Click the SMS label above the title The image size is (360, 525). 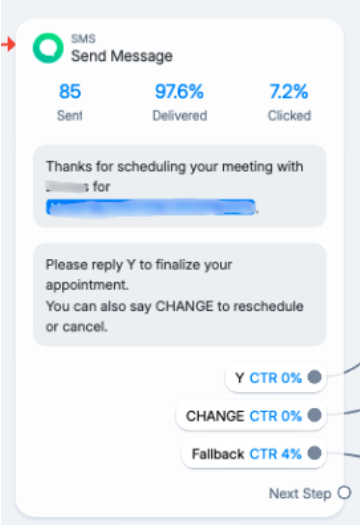pos(83,39)
